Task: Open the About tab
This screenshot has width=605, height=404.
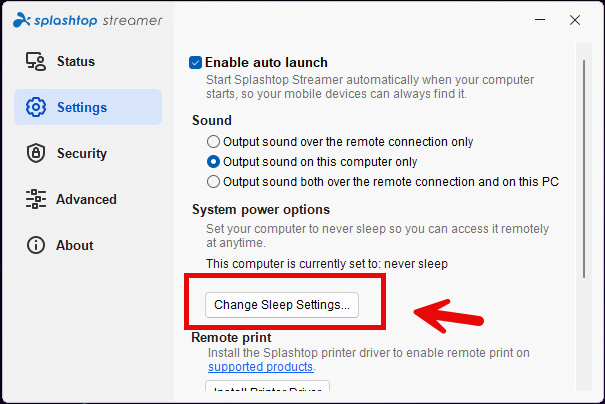Action: [74, 246]
